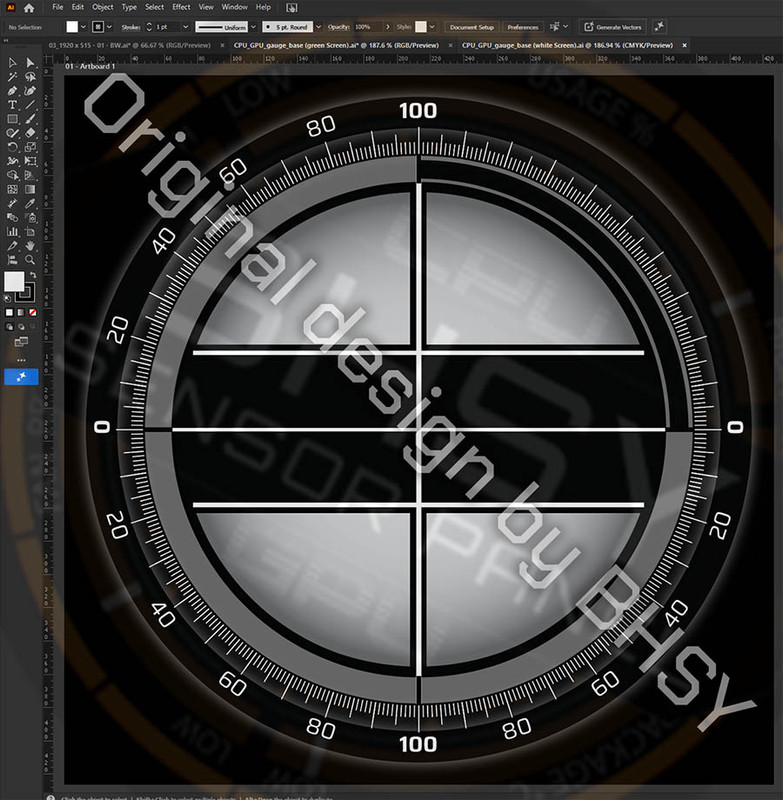Select the Pen tool
This screenshot has width=783, height=800.
[x=12, y=91]
